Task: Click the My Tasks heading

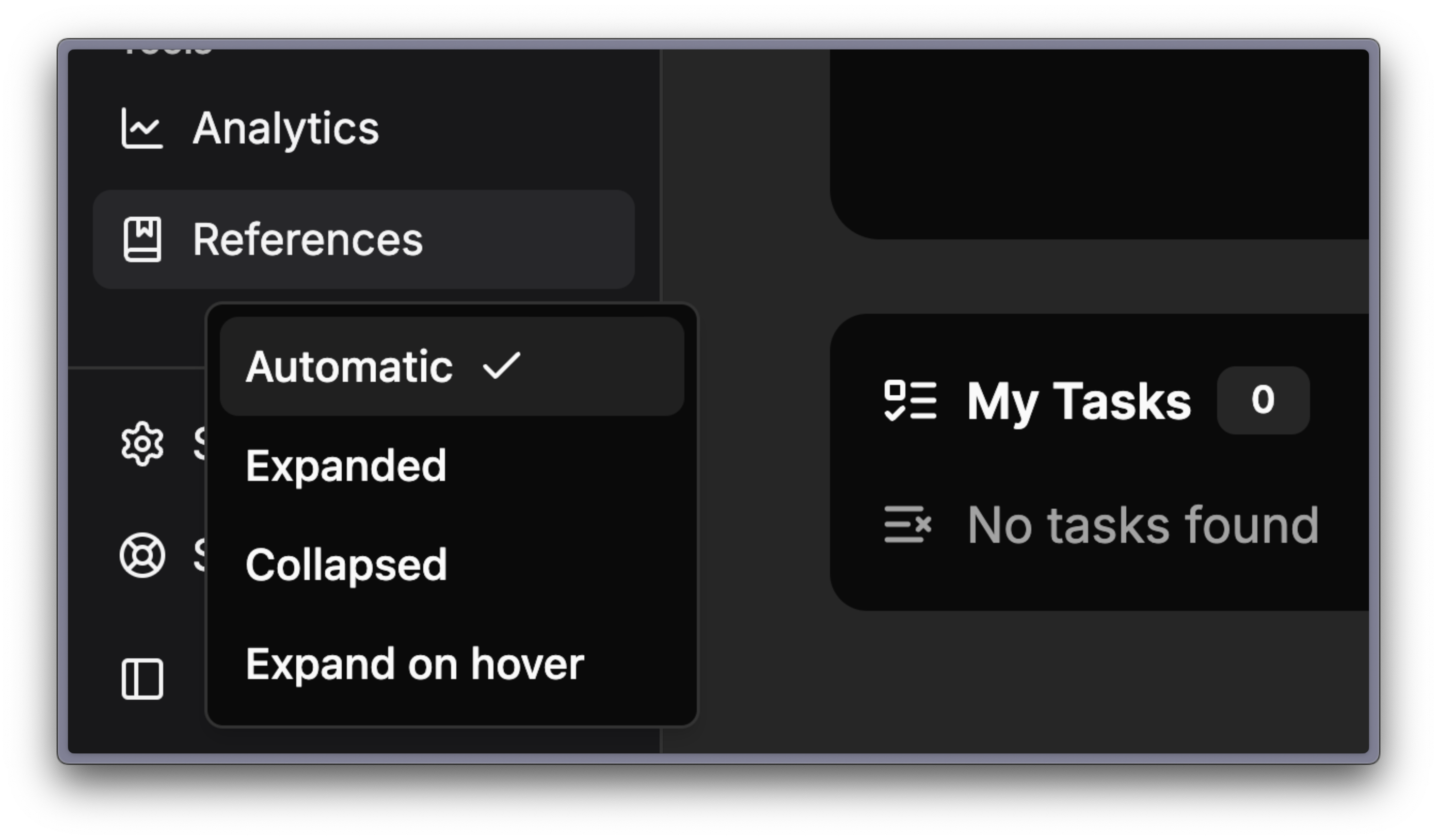Action: 1078,401
